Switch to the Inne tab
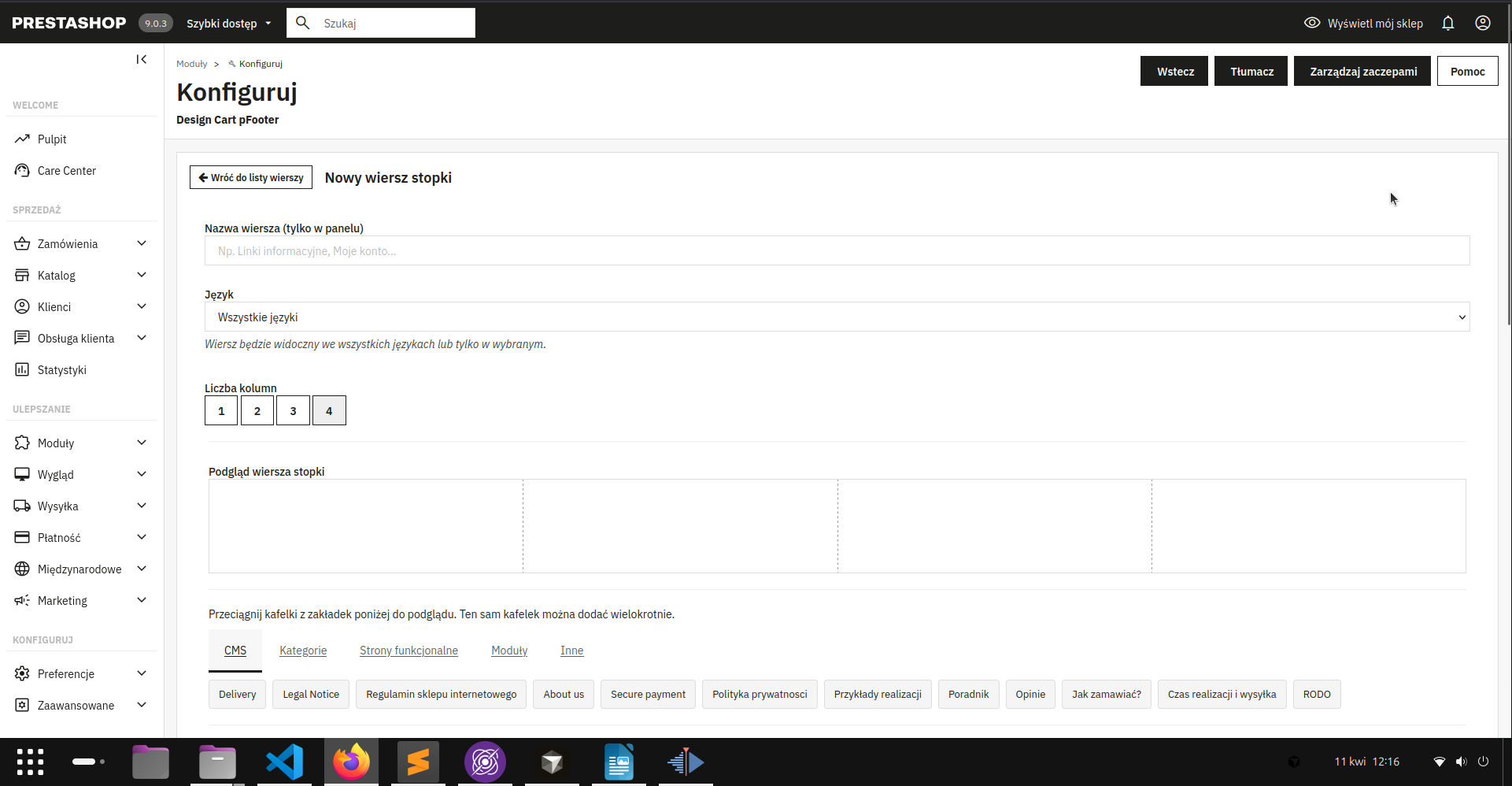The image size is (1512, 786). click(x=572, y=651)
